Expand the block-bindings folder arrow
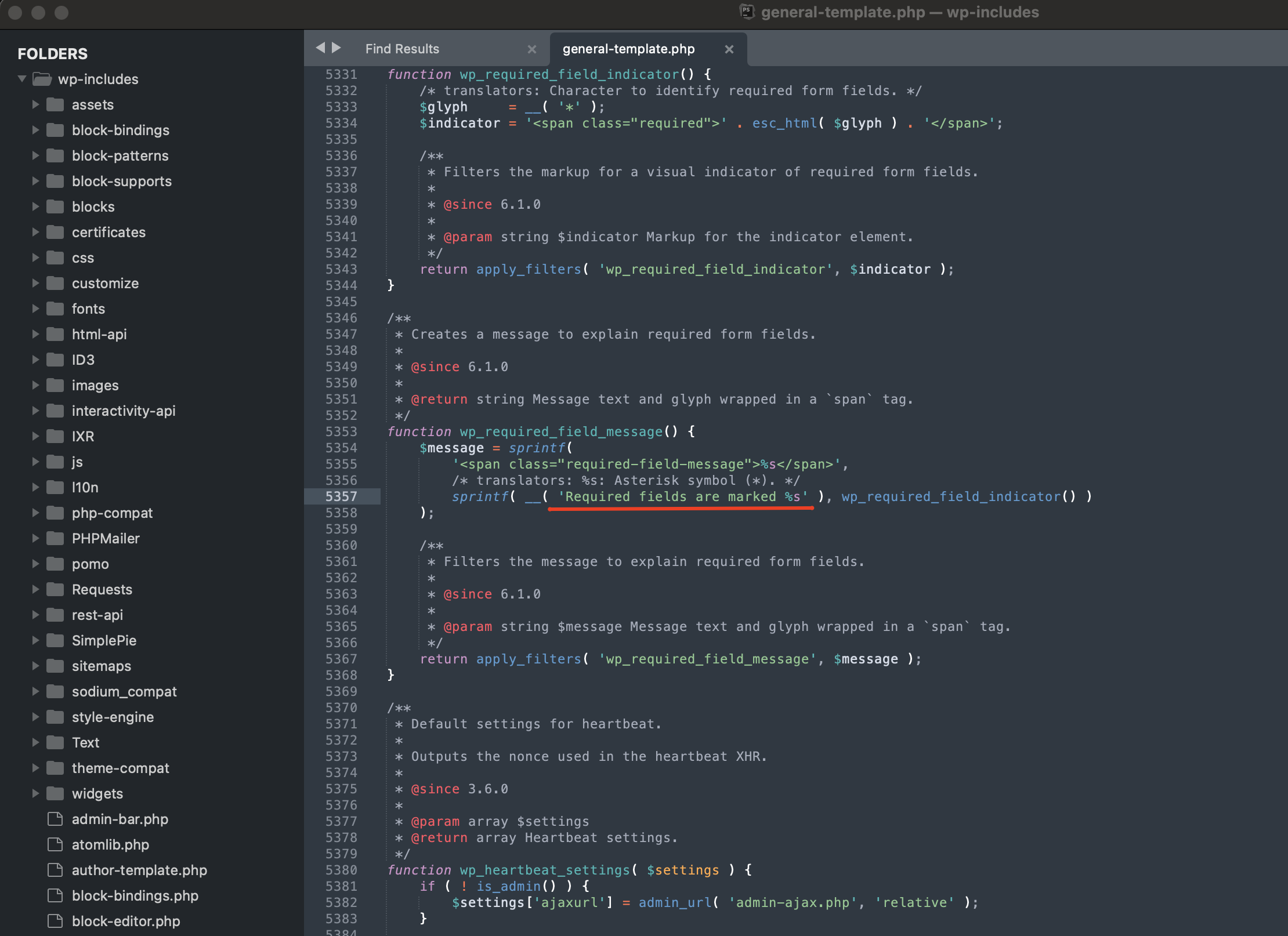Viewport: 1288px width, 936px height. [35, 130]
